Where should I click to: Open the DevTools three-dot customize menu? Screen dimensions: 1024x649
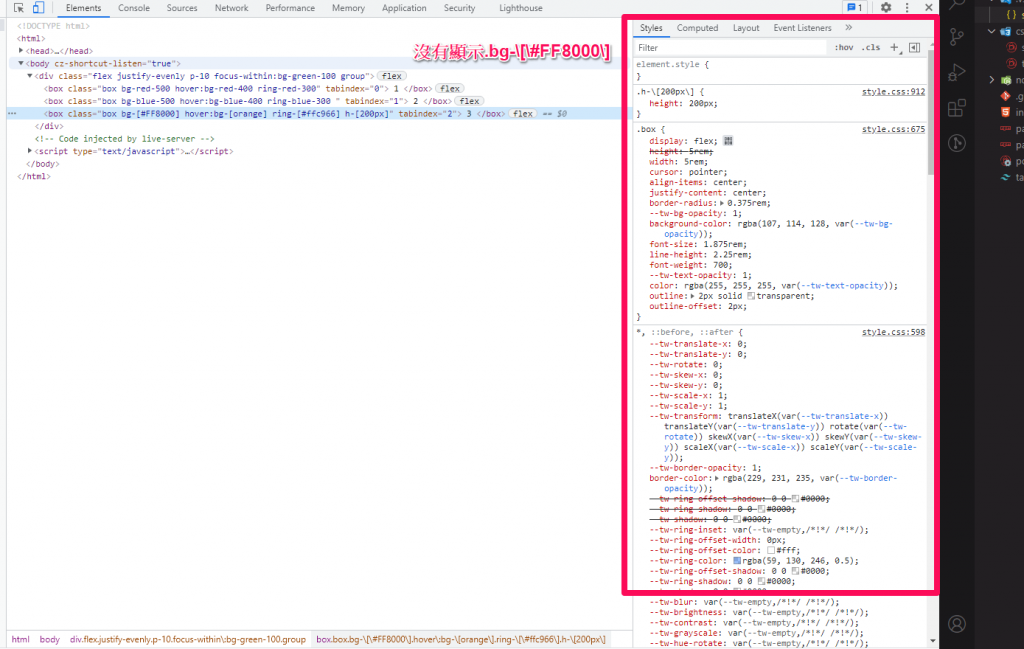point(907,7)
